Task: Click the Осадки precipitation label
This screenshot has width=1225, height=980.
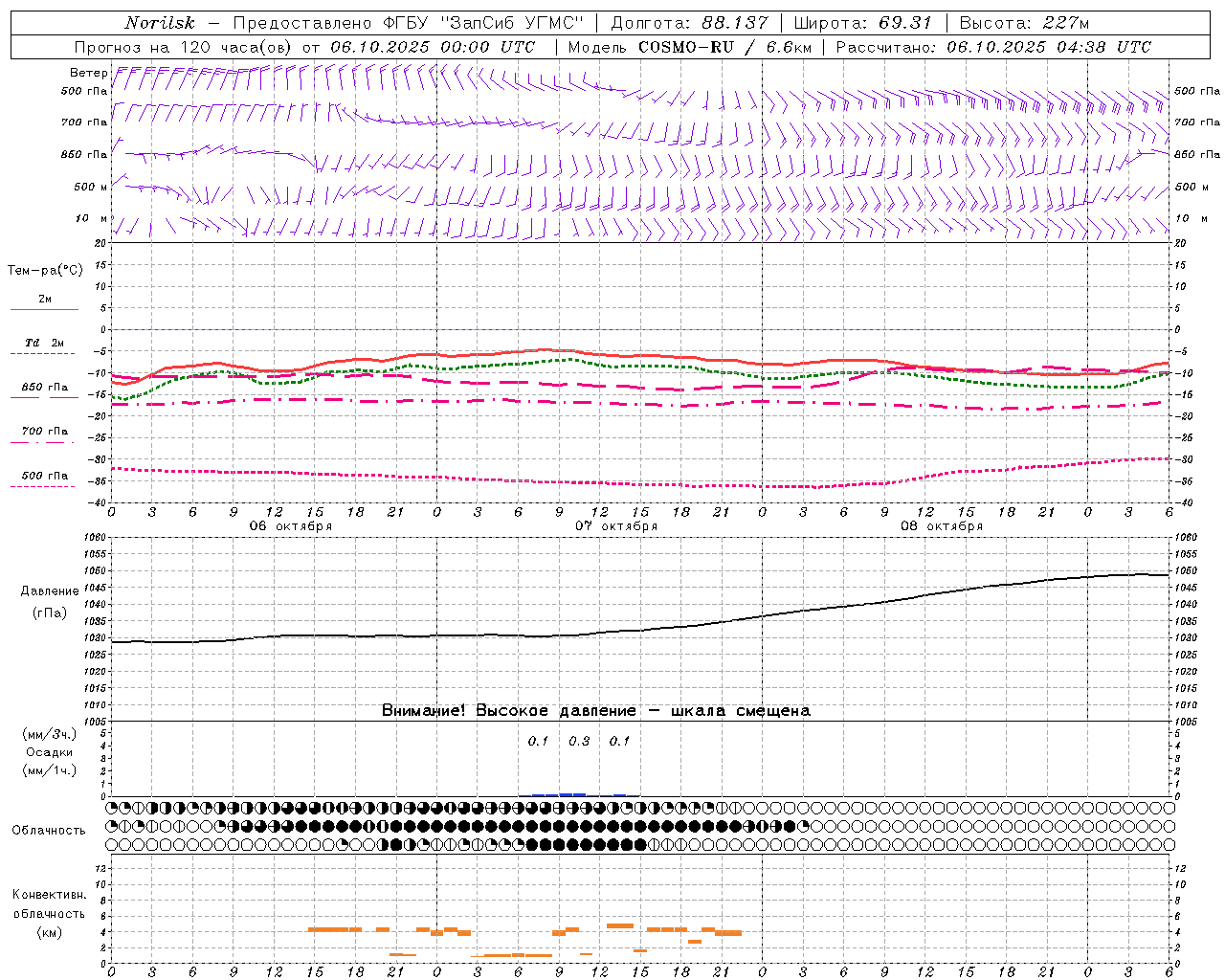Action: pyautogui.click(x=49, y=752)
